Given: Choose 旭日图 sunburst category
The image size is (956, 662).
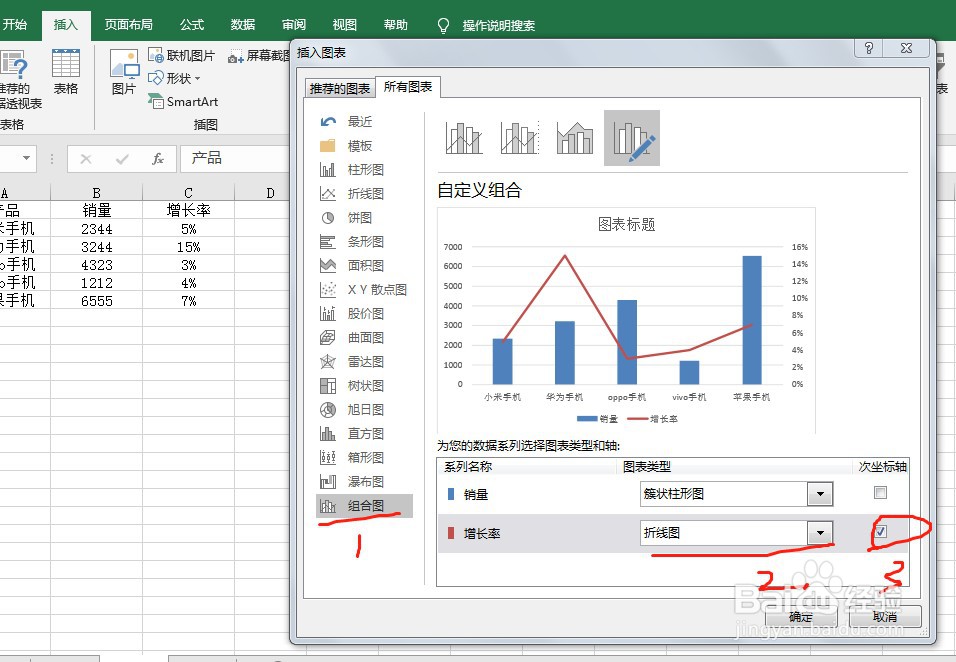Looking at the screenshot, I should pyautogui.click(x=364, y=410).
